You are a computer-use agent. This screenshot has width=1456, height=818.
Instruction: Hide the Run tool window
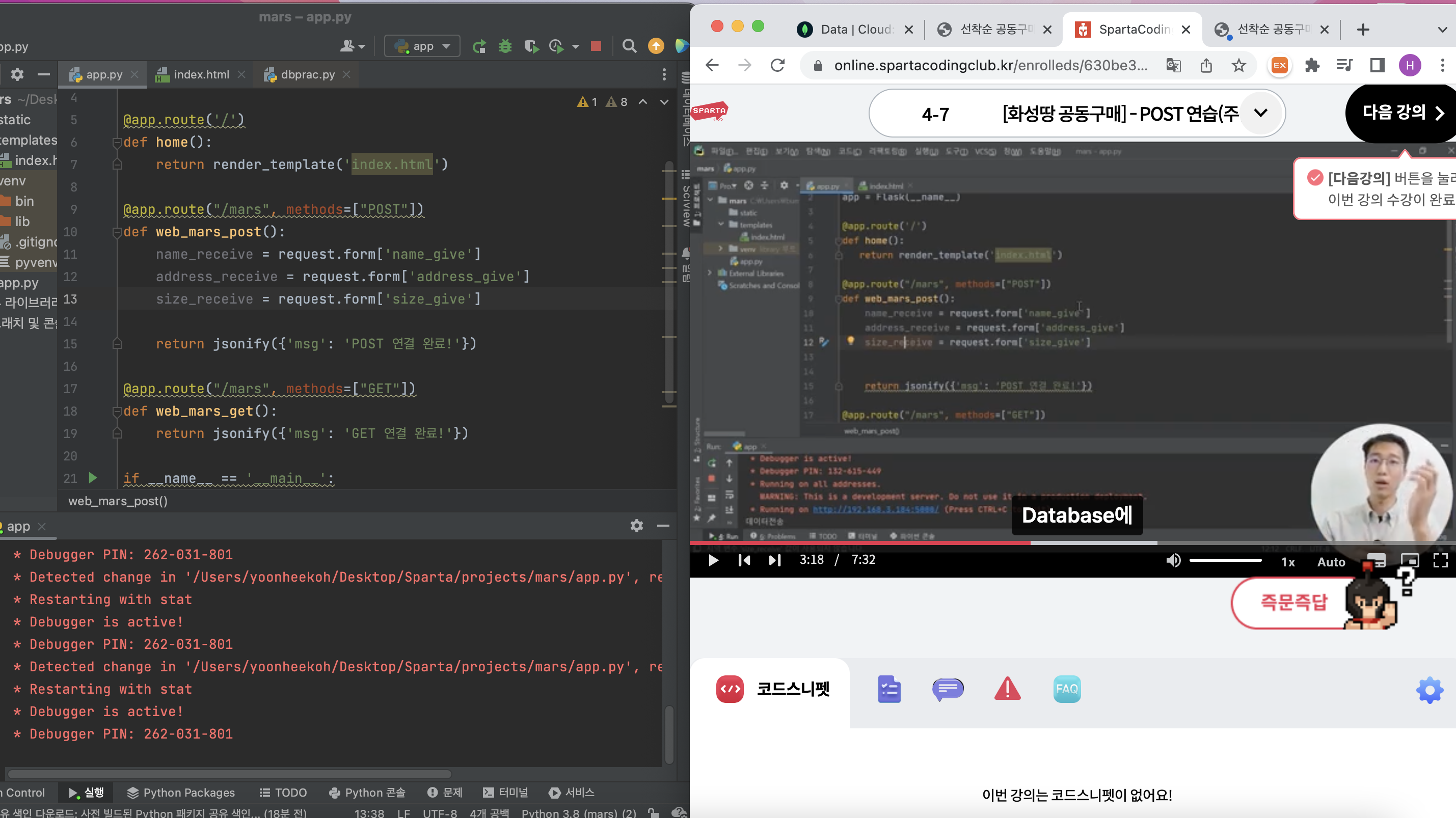(663, 526)
